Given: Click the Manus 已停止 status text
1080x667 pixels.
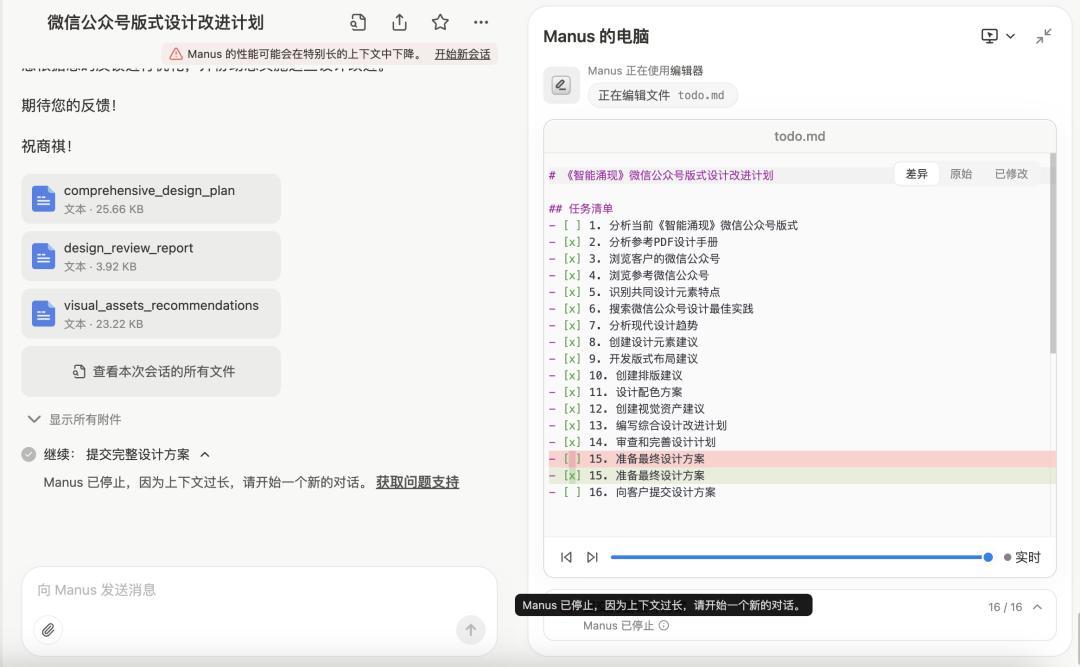Looking at the screenshot, I should pyautogui.click(x=618, y=626).
